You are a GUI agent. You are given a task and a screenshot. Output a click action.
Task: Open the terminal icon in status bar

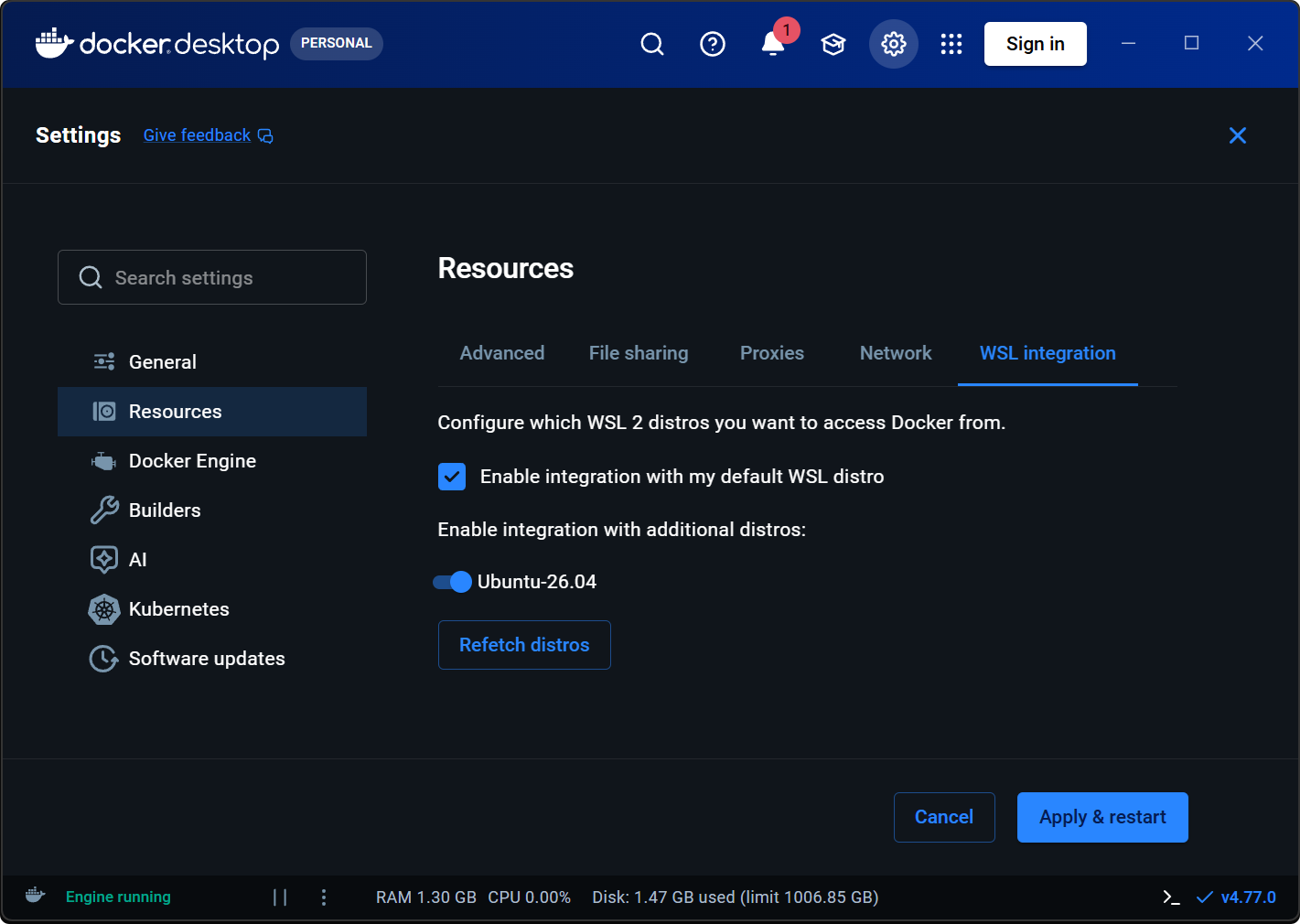pos(1171,897)
